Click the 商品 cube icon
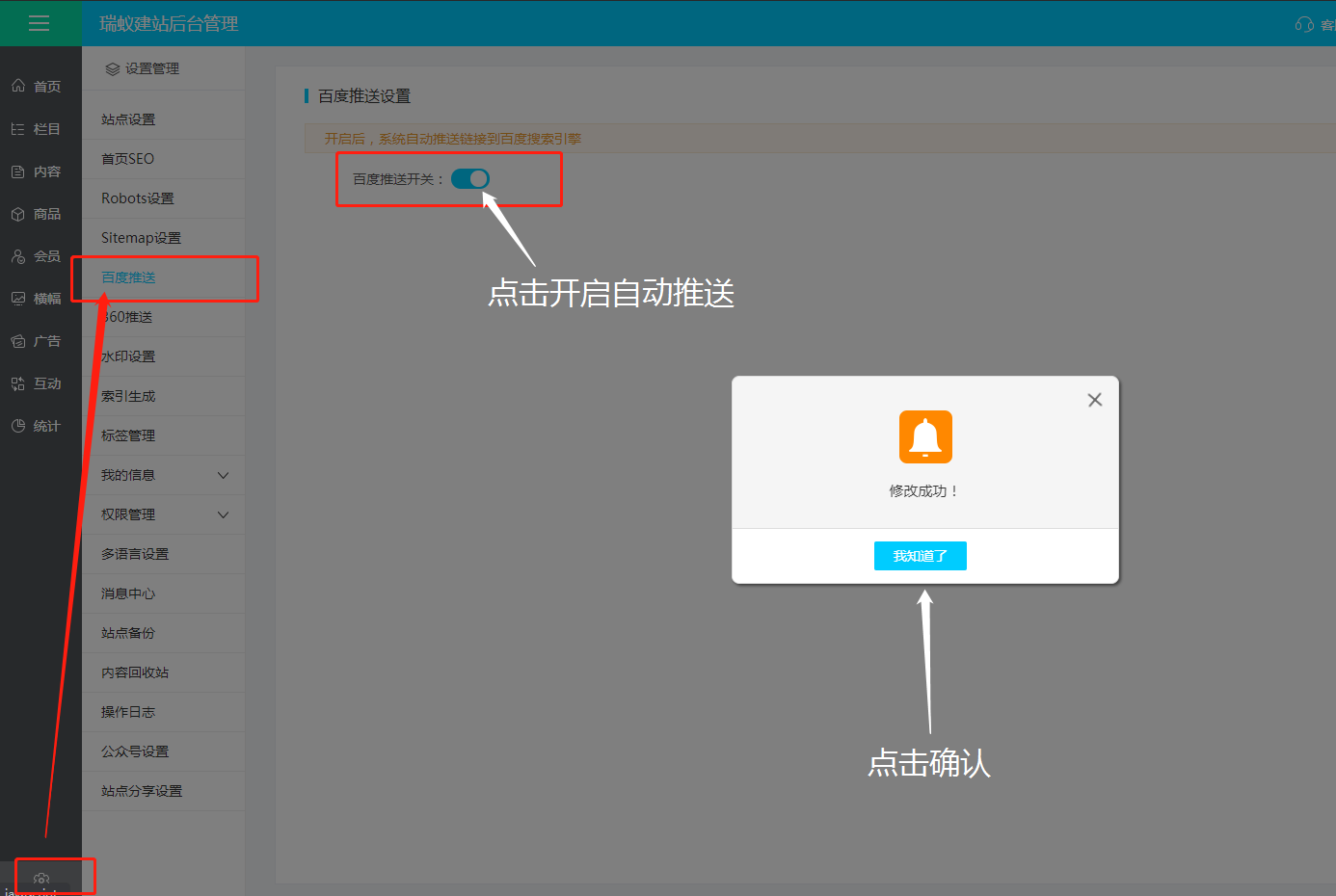1336x896 pixels. (x=18, y=214)
